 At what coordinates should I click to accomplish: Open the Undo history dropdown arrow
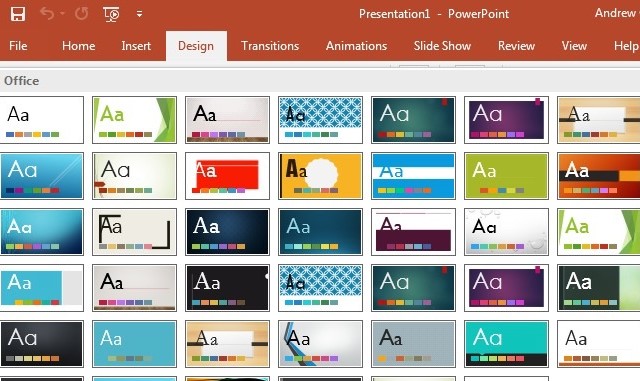(62, 13)
